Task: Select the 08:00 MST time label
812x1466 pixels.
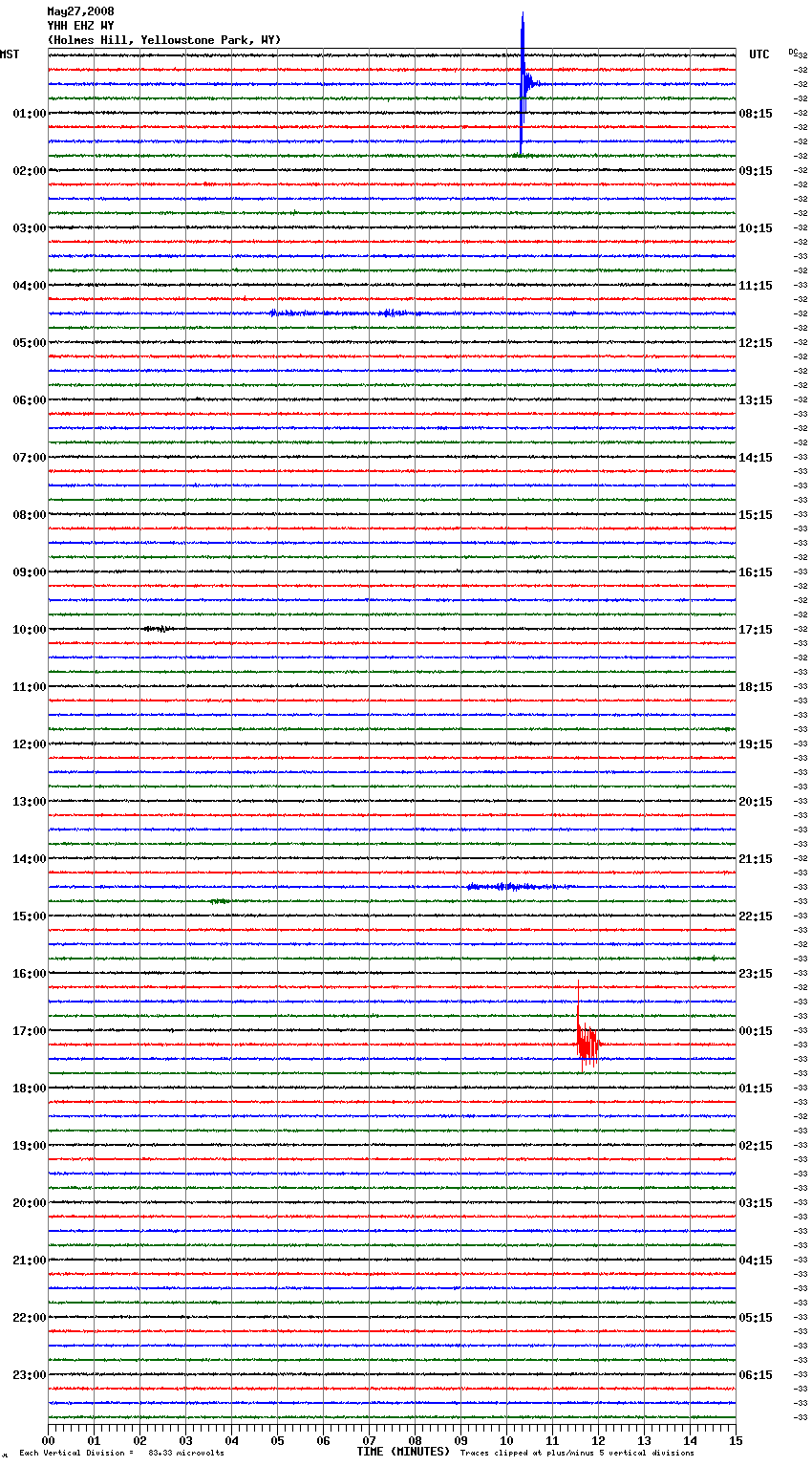Action: point(30,515)
